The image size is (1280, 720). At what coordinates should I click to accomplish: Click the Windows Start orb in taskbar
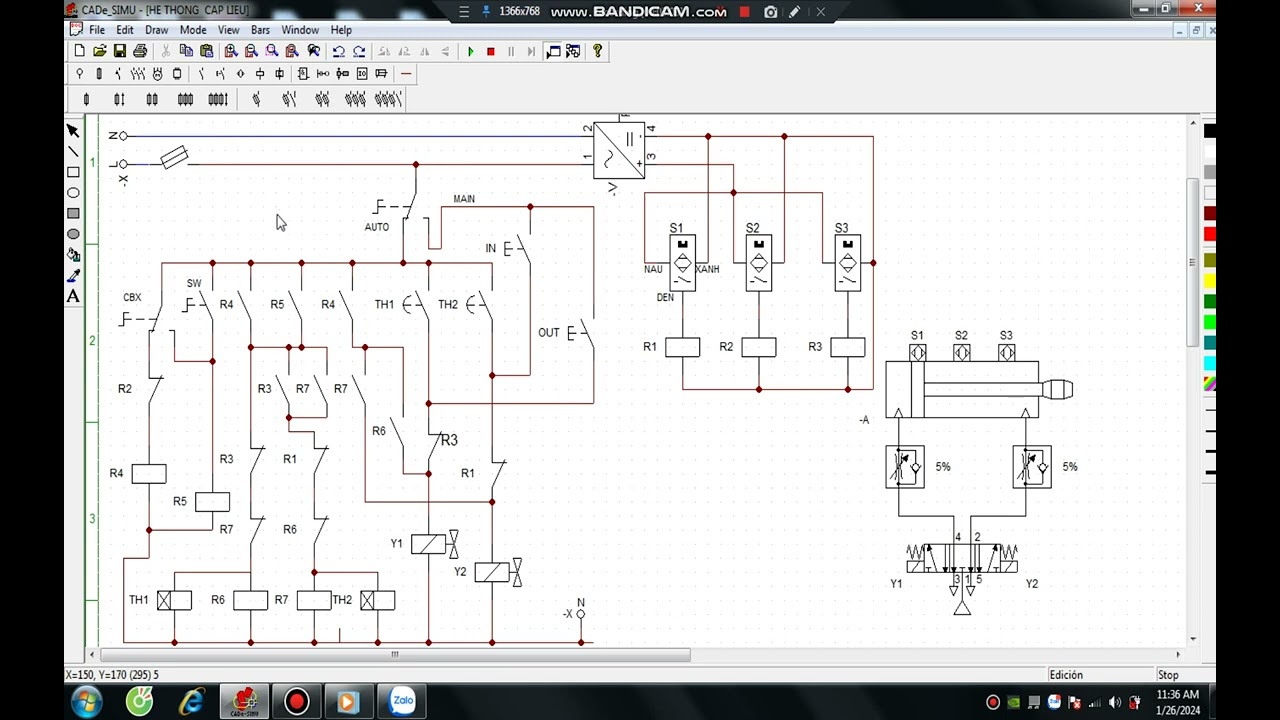pyautogui.click(x=87, y=701)
